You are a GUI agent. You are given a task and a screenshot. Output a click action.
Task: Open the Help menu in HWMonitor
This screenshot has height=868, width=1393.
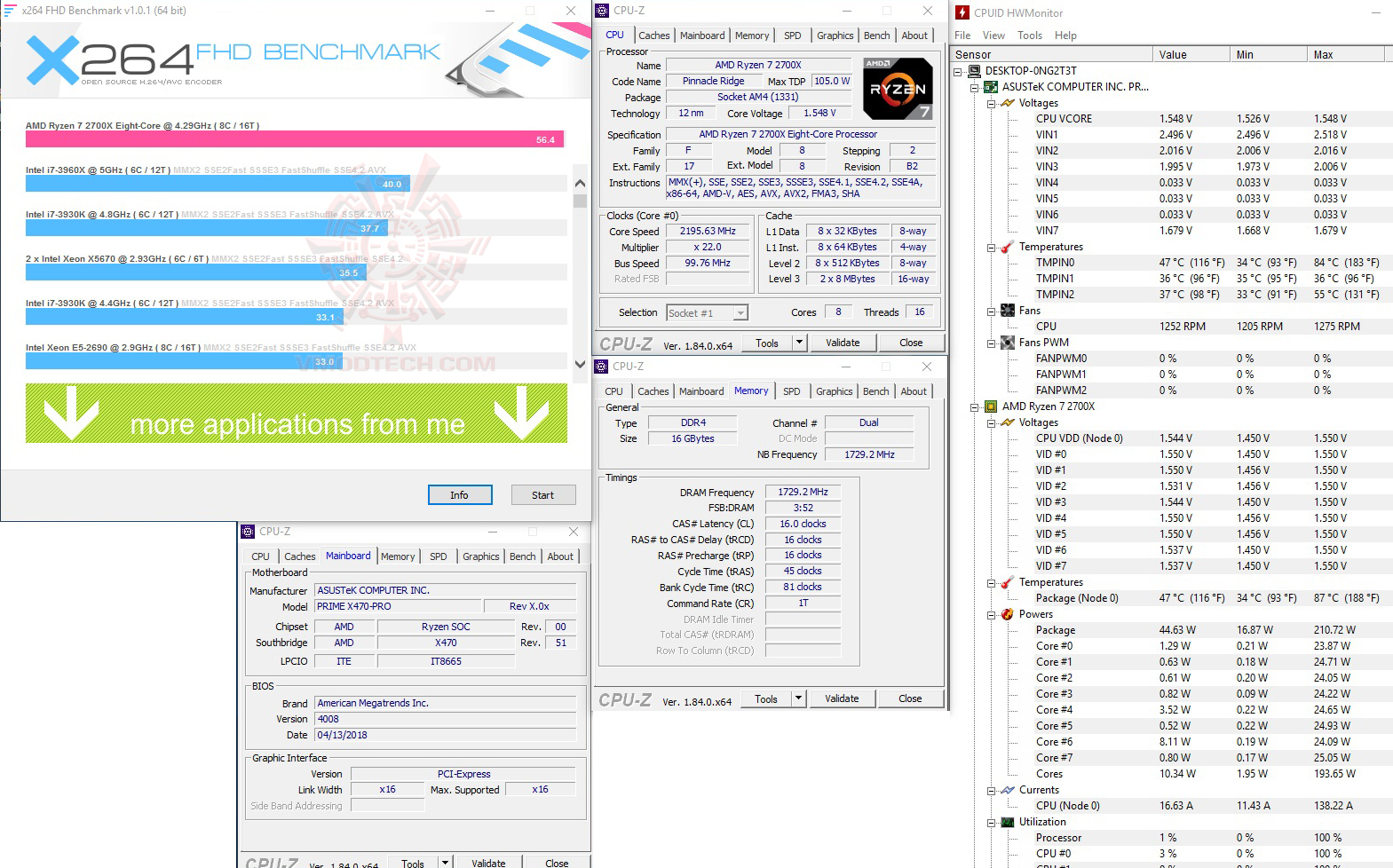(1065, 36)
